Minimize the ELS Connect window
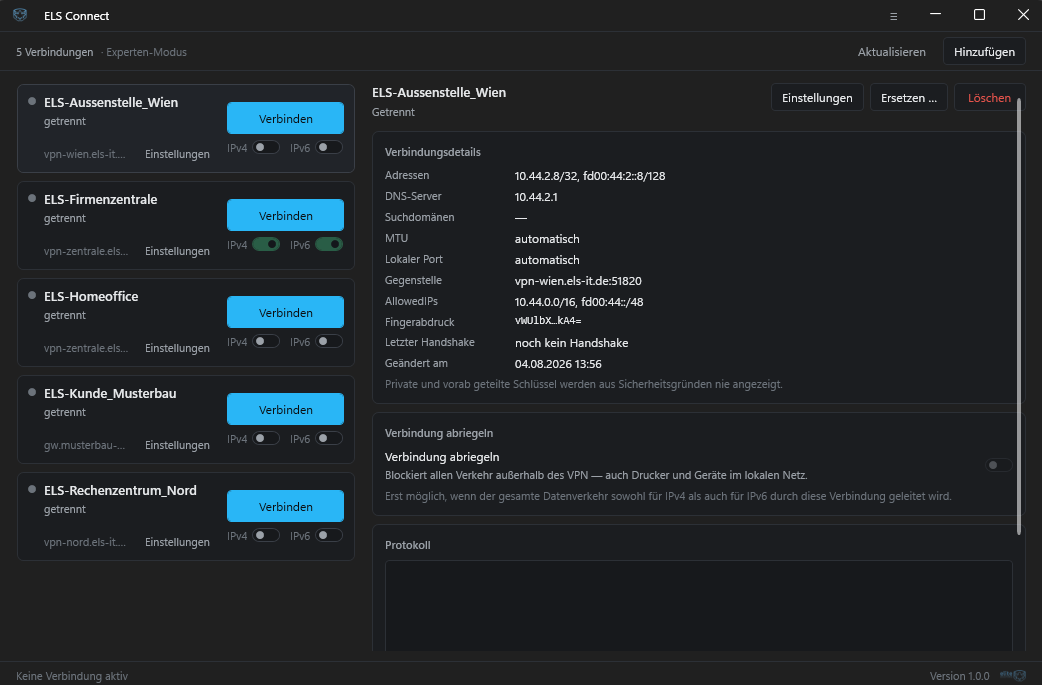The width and height of the screenshot is (1042, 685). 935,15
